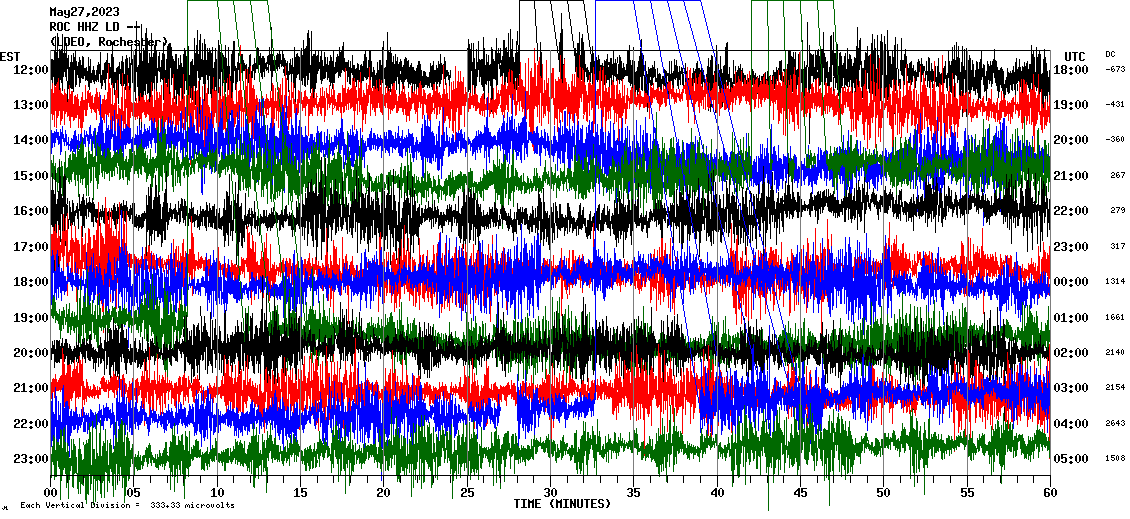Screen dimensions: 1130x519
Task: Pick the 23:00 EST row label
Action: (x=31, y=459)
